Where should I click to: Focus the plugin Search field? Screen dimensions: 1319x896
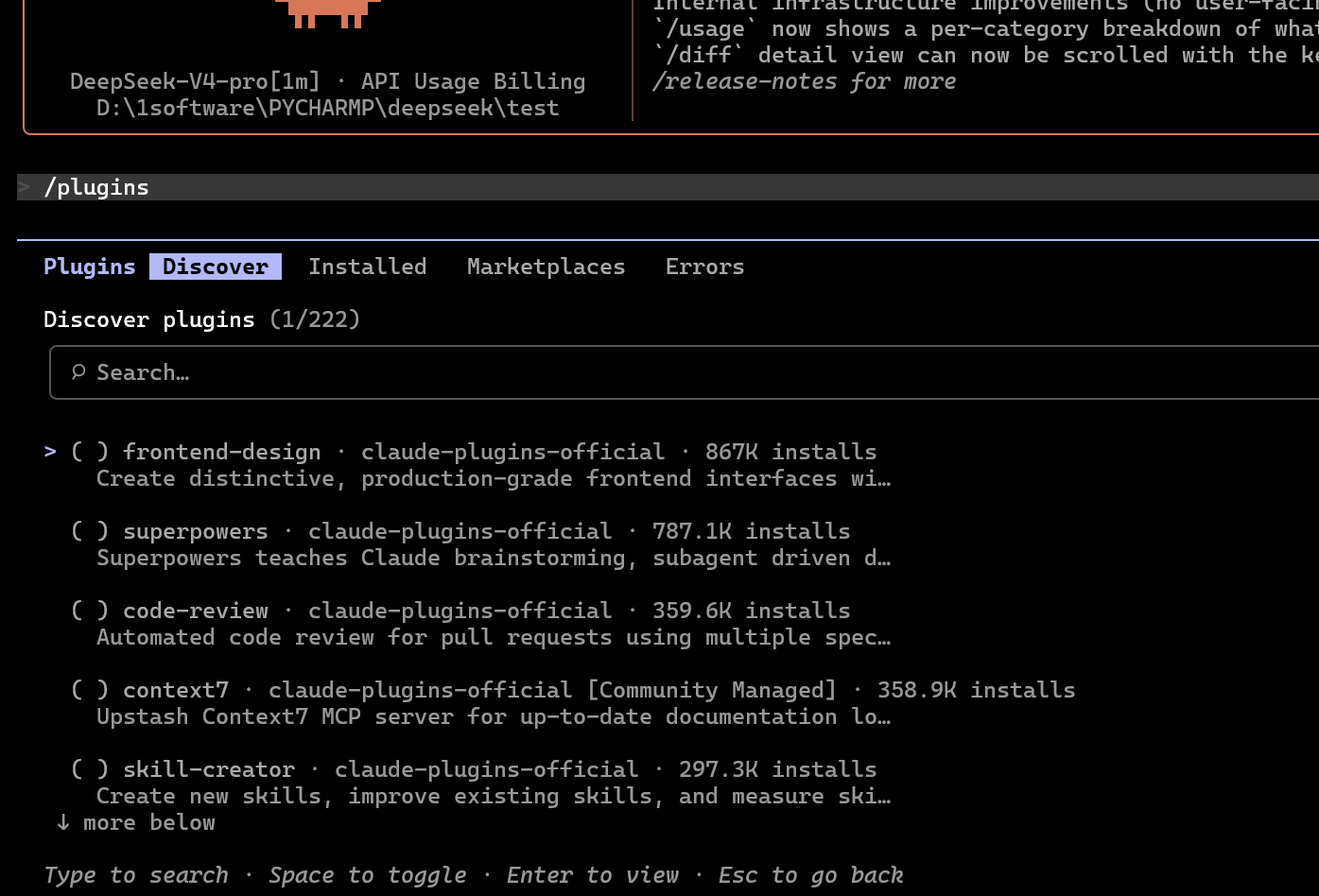(685, 372)
